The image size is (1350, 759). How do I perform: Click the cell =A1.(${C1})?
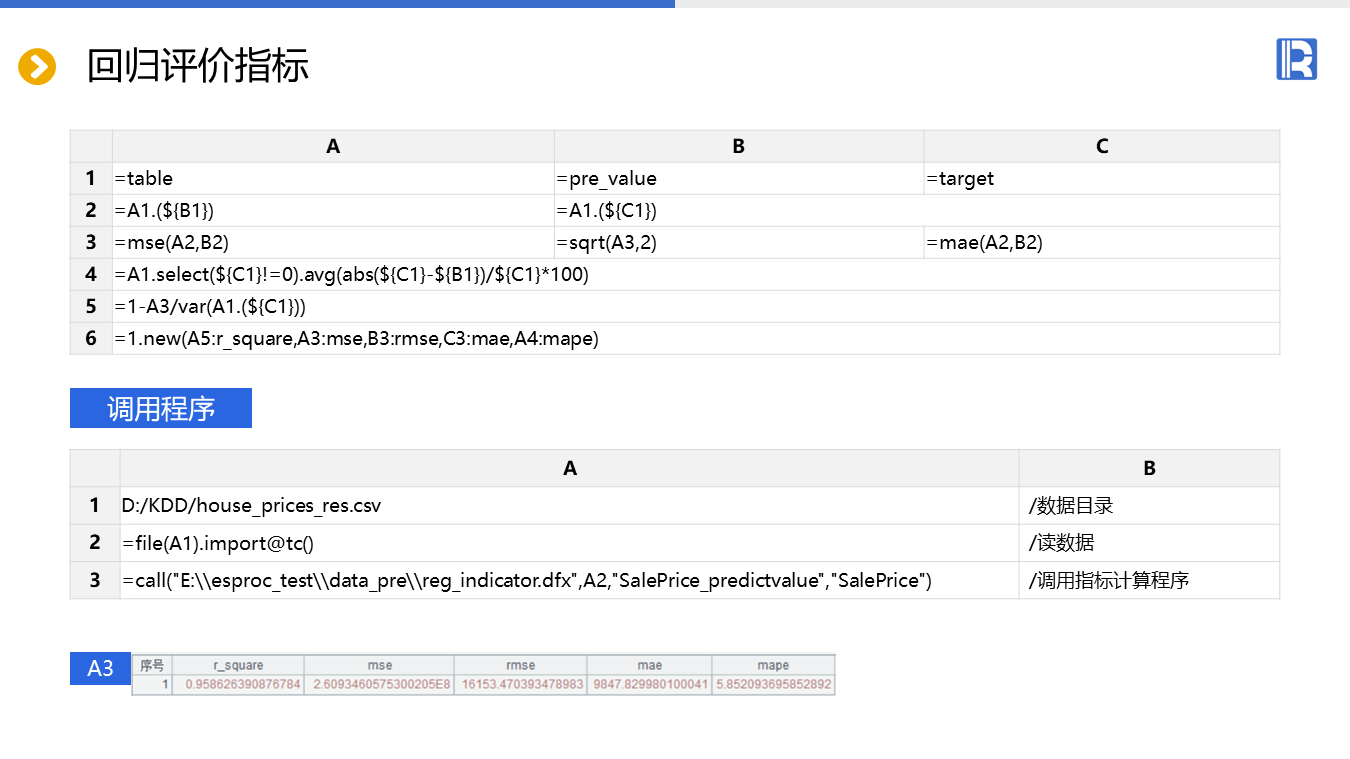(x=917, y=211)
